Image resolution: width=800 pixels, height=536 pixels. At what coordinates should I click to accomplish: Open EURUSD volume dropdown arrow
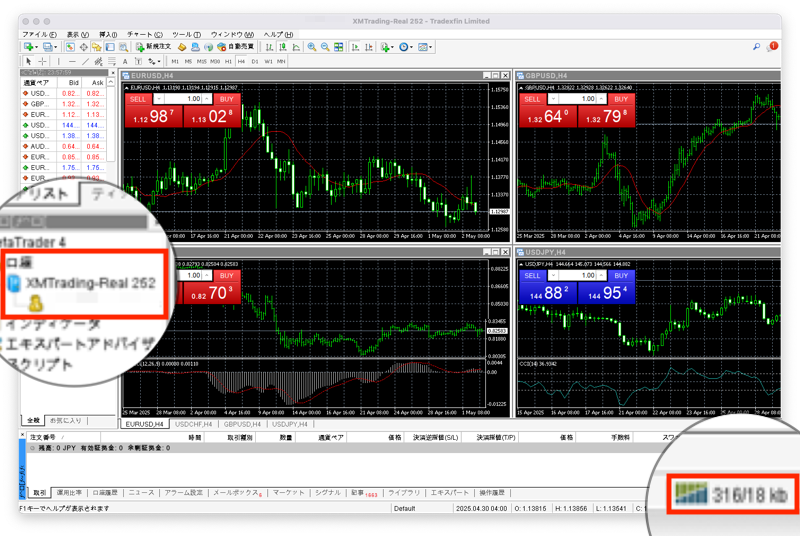coord(159,99)
